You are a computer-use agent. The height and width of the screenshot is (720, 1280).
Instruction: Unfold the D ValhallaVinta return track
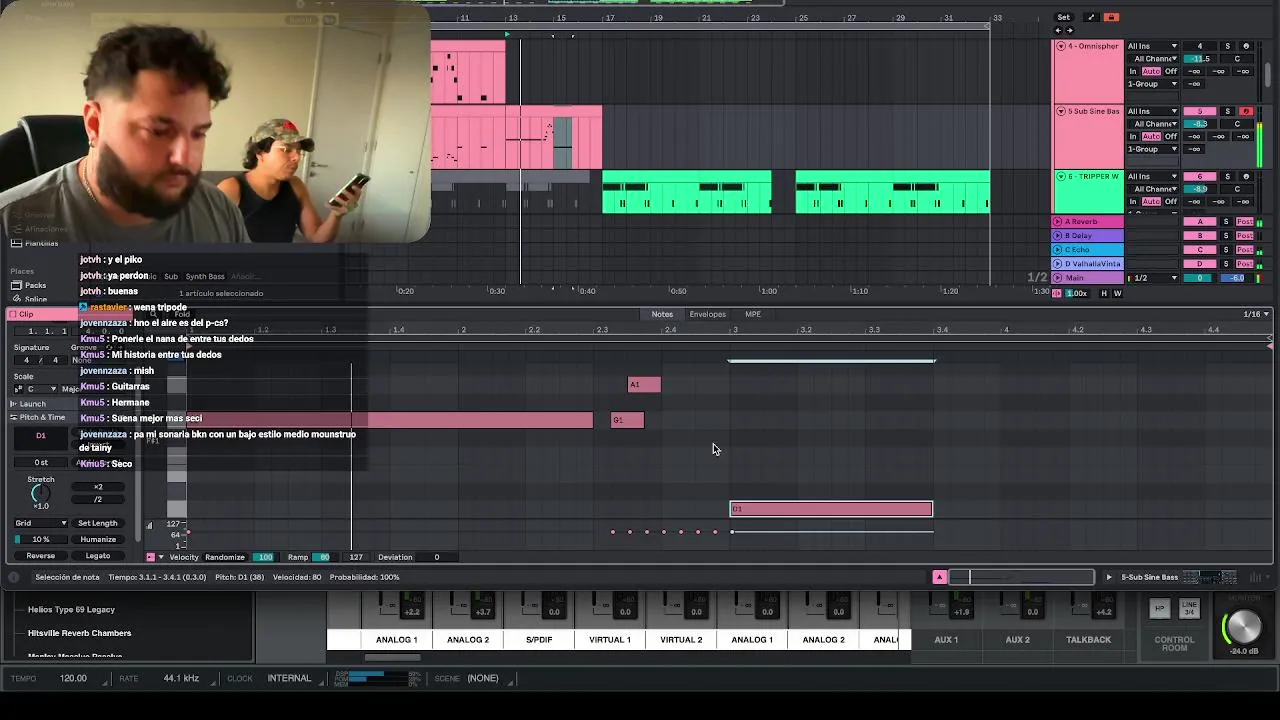click(x=1058, y=263)
